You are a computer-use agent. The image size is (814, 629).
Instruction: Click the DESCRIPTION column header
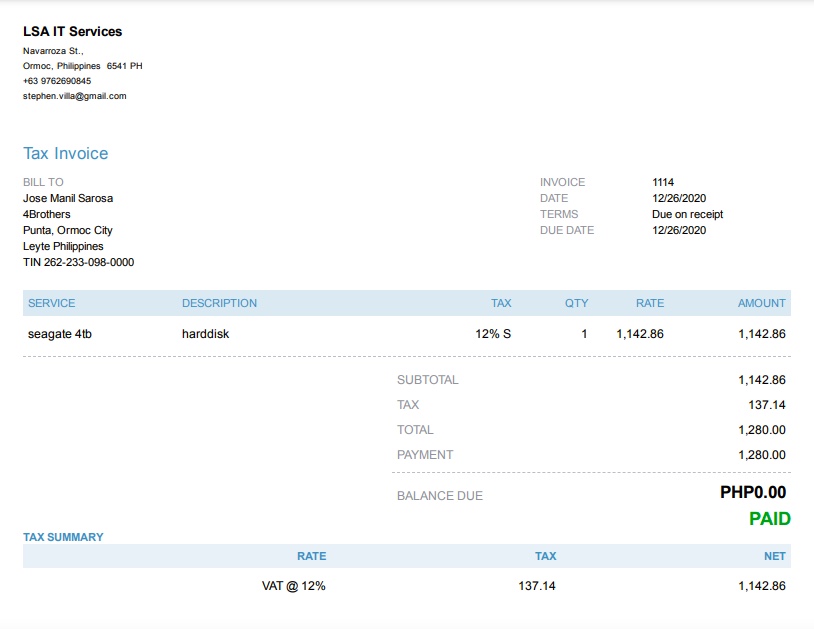click(219, 303)
